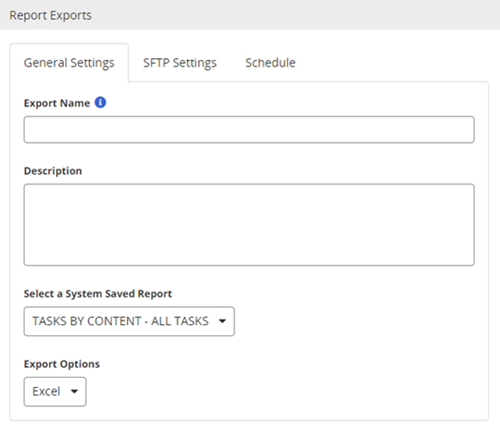The image size is (500, 426).
Task: Click the caret arrow on the saved report dropdown
Action: point(222,321)
